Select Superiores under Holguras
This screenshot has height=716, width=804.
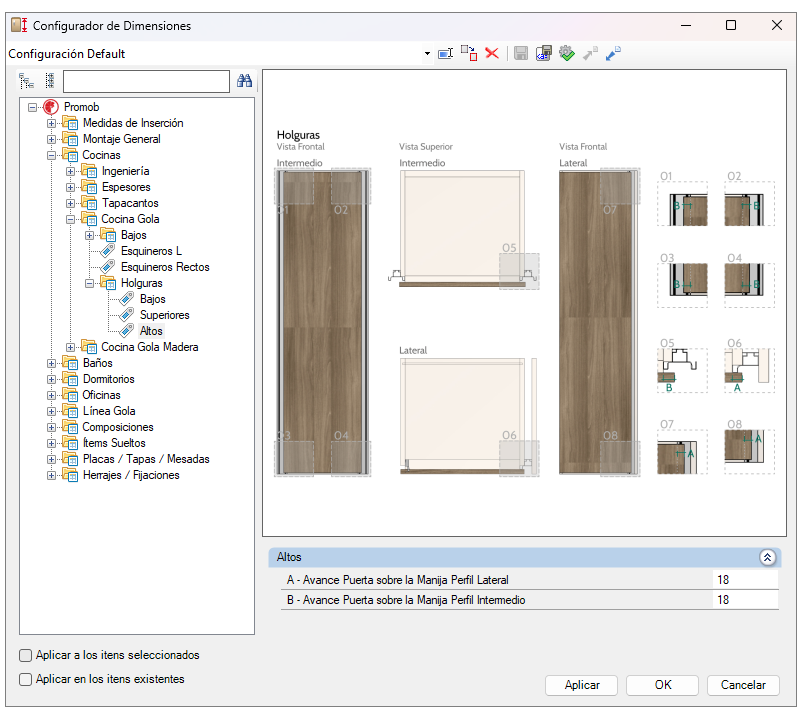pyautogui.click(x=164, y=315)
